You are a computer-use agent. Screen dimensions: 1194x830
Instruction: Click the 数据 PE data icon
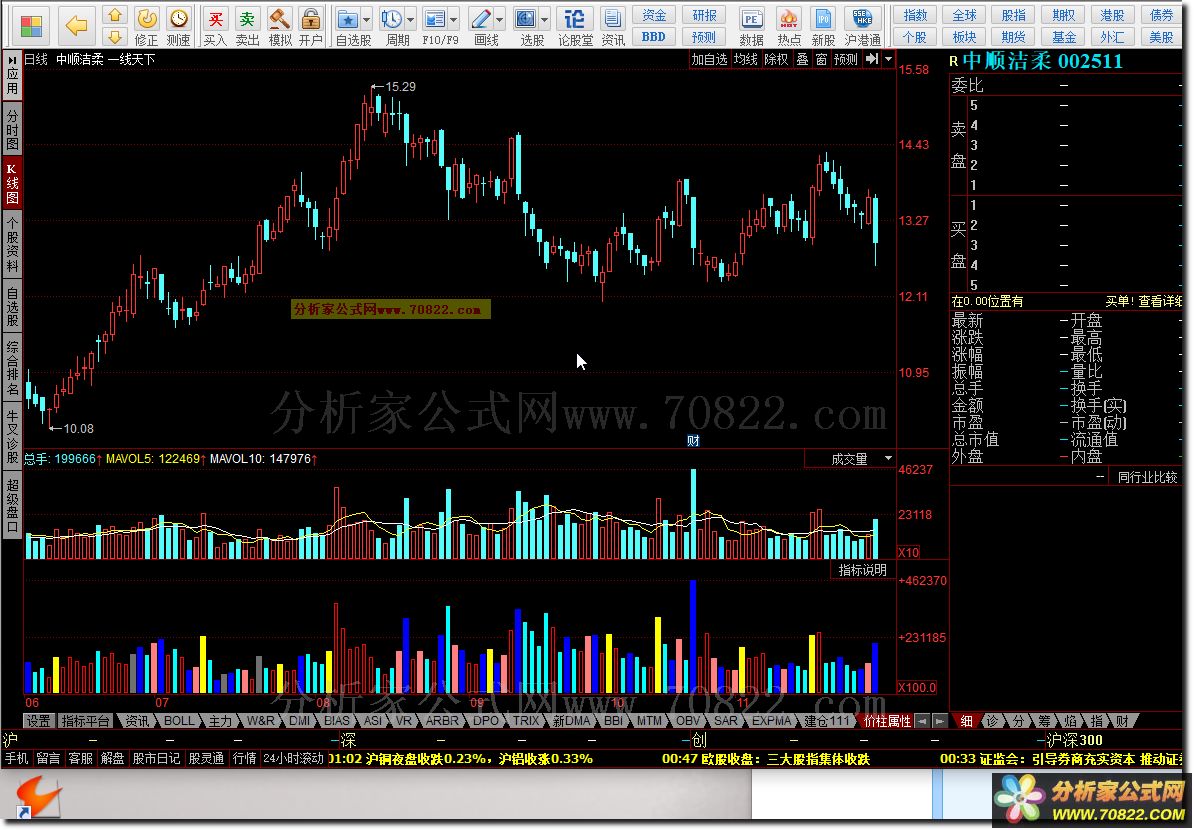click(x=752, y=27)
